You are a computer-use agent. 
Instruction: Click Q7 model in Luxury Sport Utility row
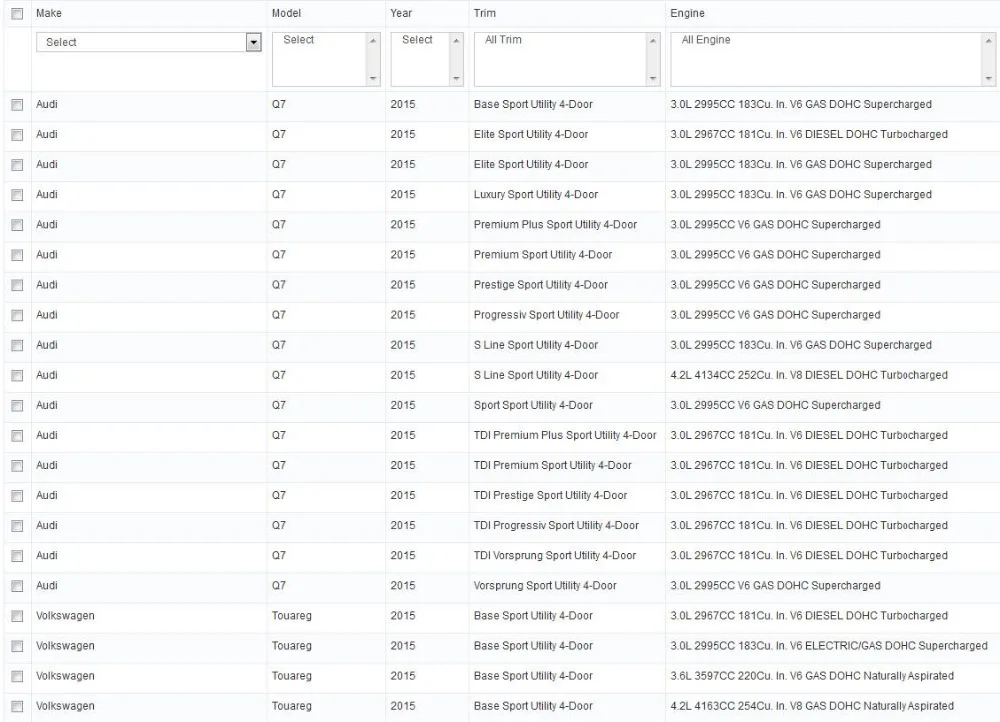tap(279, 195)
